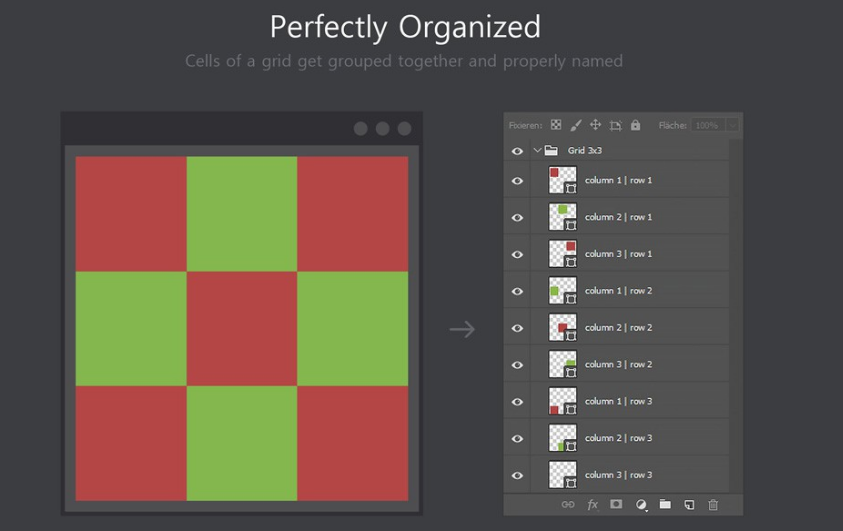Open the adjustment layer menu
This screenshot has height=531, width=843.
[x=641, y=505]
